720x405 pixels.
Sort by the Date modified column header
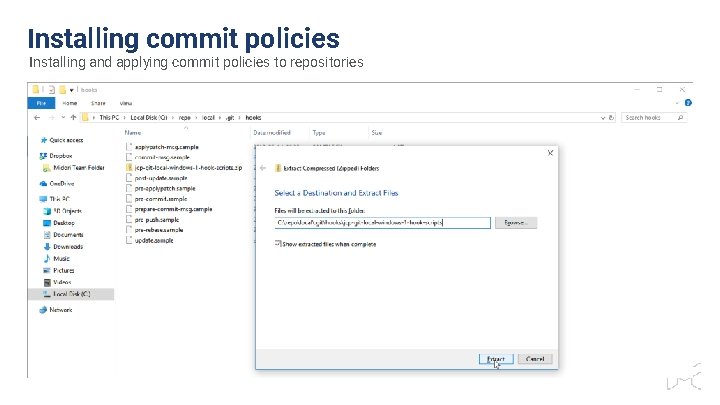click(272, 133)
